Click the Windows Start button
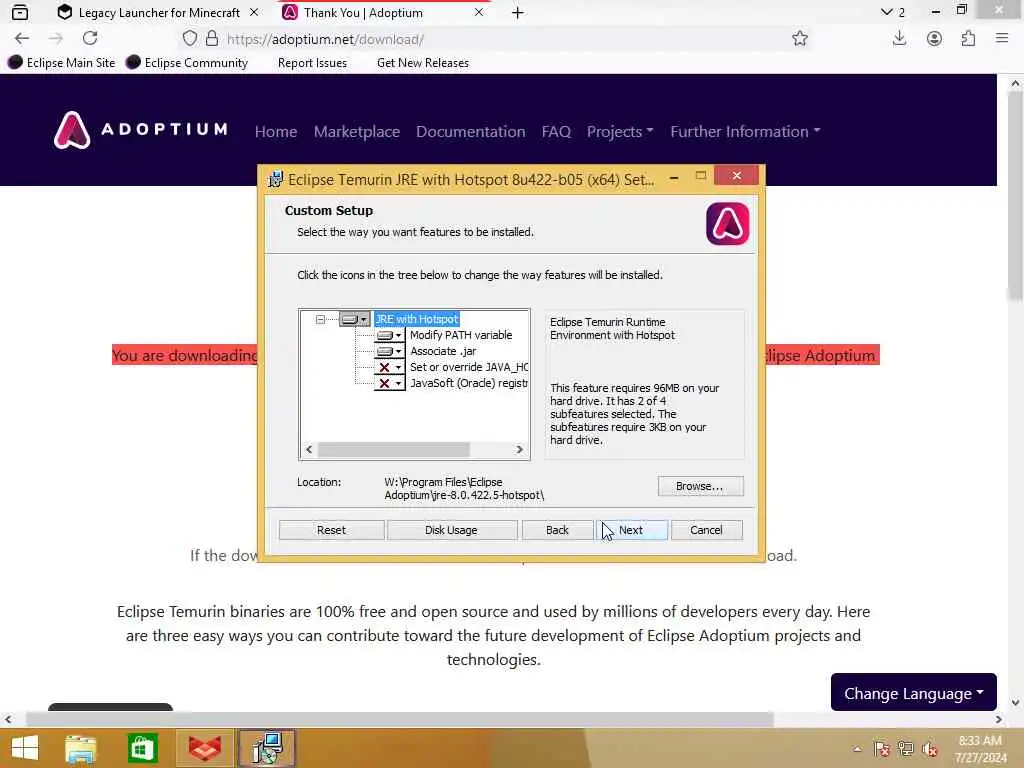1024x768 pixels. tap(25, 748)
